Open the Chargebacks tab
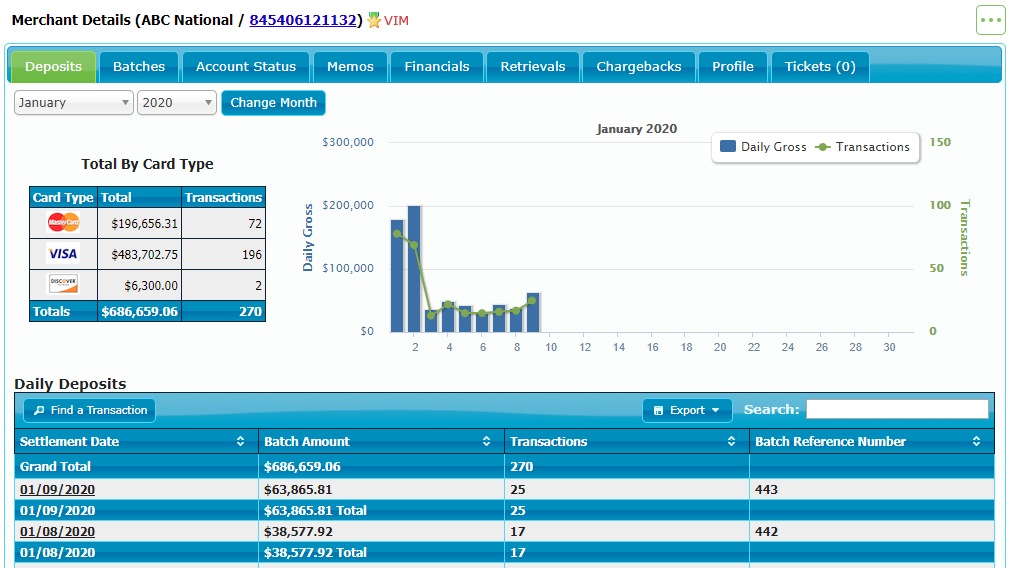The image size is (1009, 568). click(639, 67)
